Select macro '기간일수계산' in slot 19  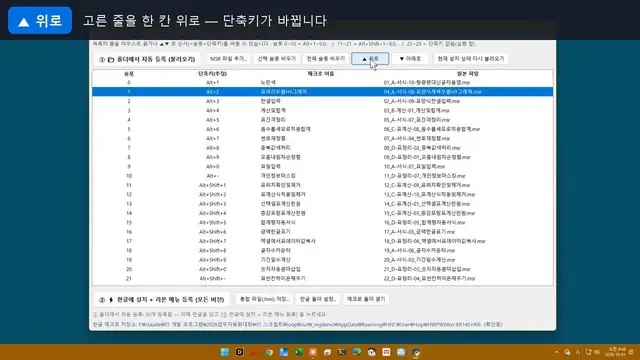click(x=276, y=260)
